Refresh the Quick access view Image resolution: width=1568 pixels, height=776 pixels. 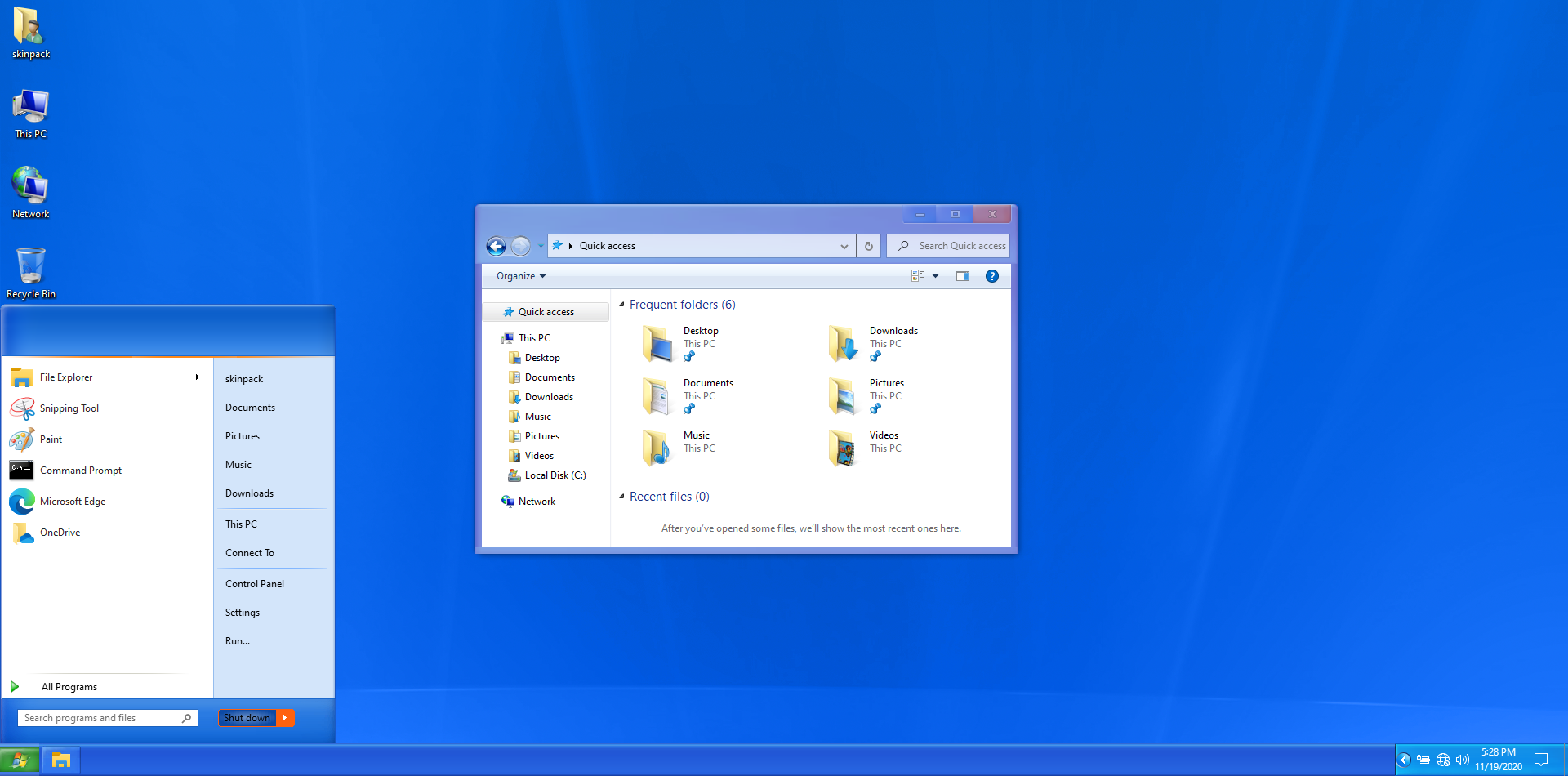coord(868,246)
